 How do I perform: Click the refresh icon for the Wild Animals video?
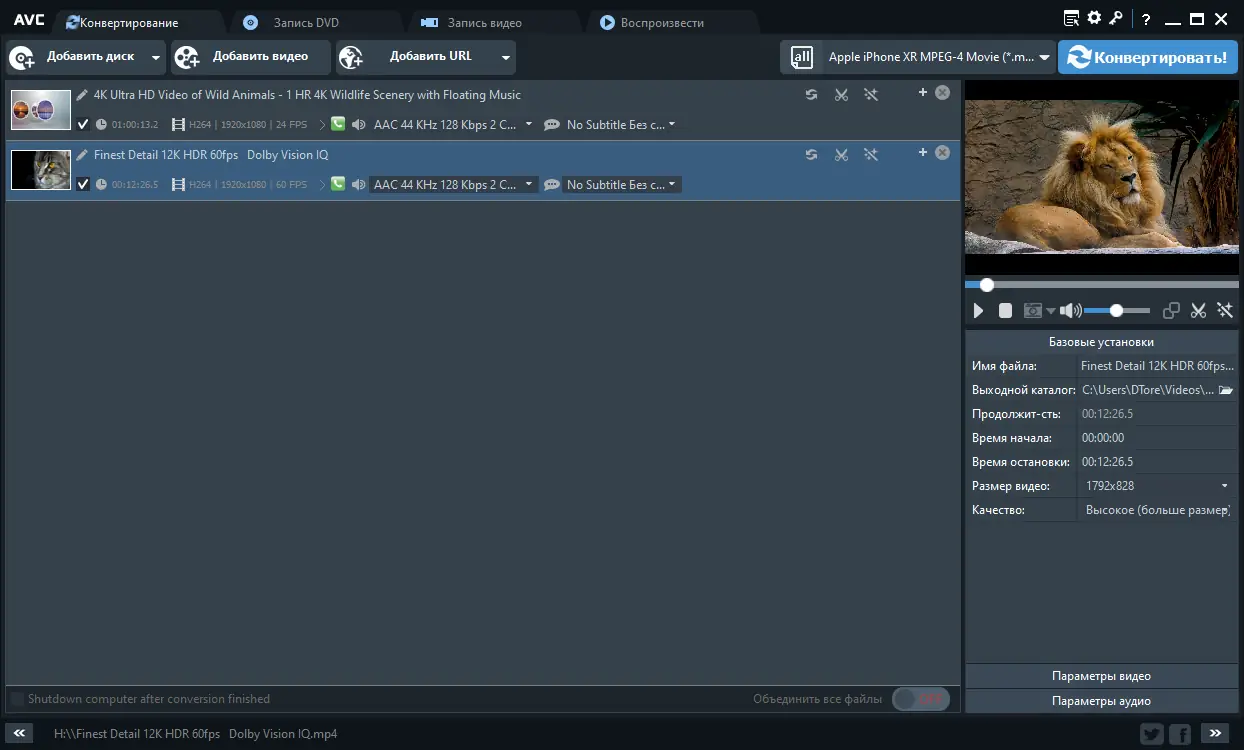coord(811,95)
